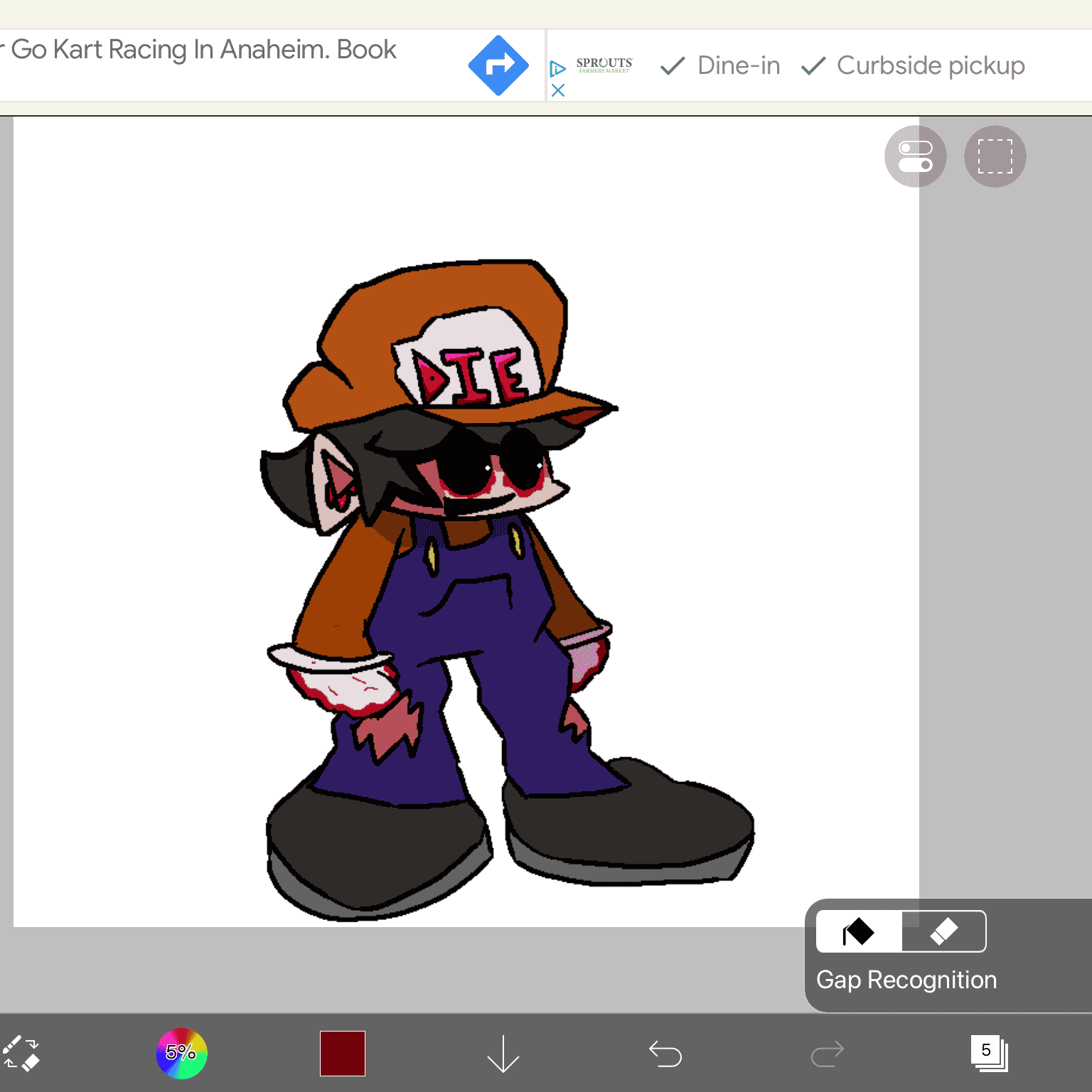Image resolution: width=1092 pixels, height=1092 pixels.
Task: Select the dark red color swatch
Action: (342, 1053)
